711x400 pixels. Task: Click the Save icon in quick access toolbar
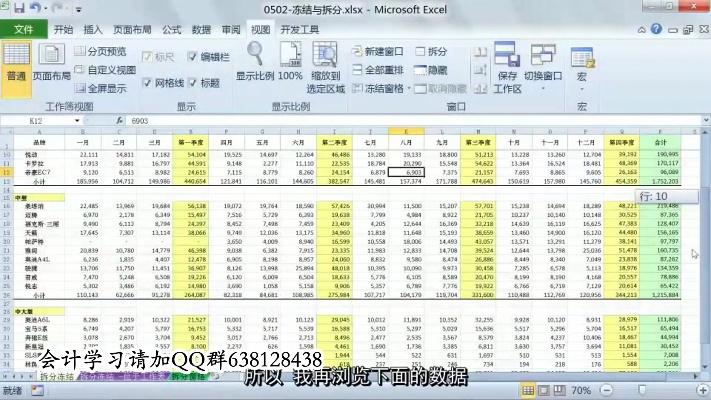19,8
